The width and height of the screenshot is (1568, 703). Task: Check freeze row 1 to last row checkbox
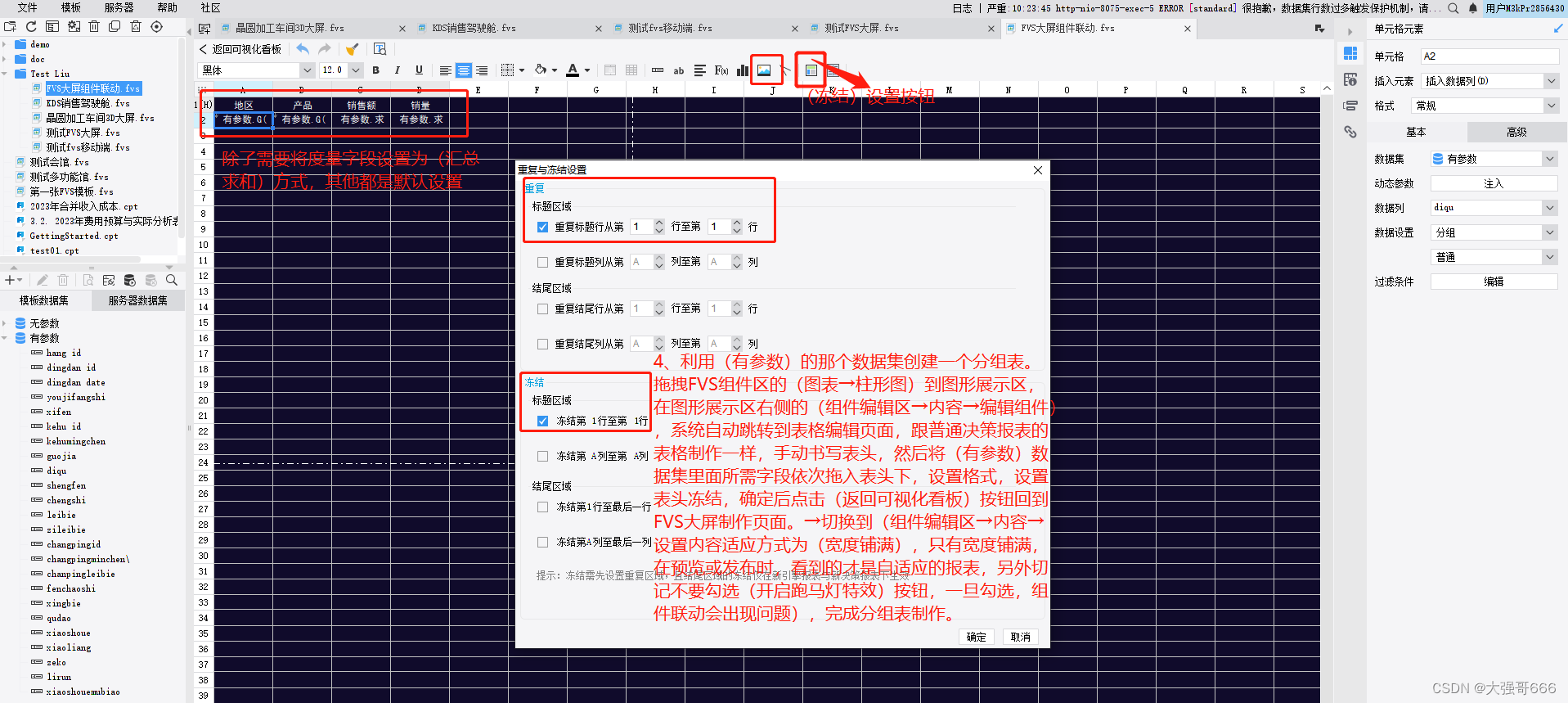point(543,507)
